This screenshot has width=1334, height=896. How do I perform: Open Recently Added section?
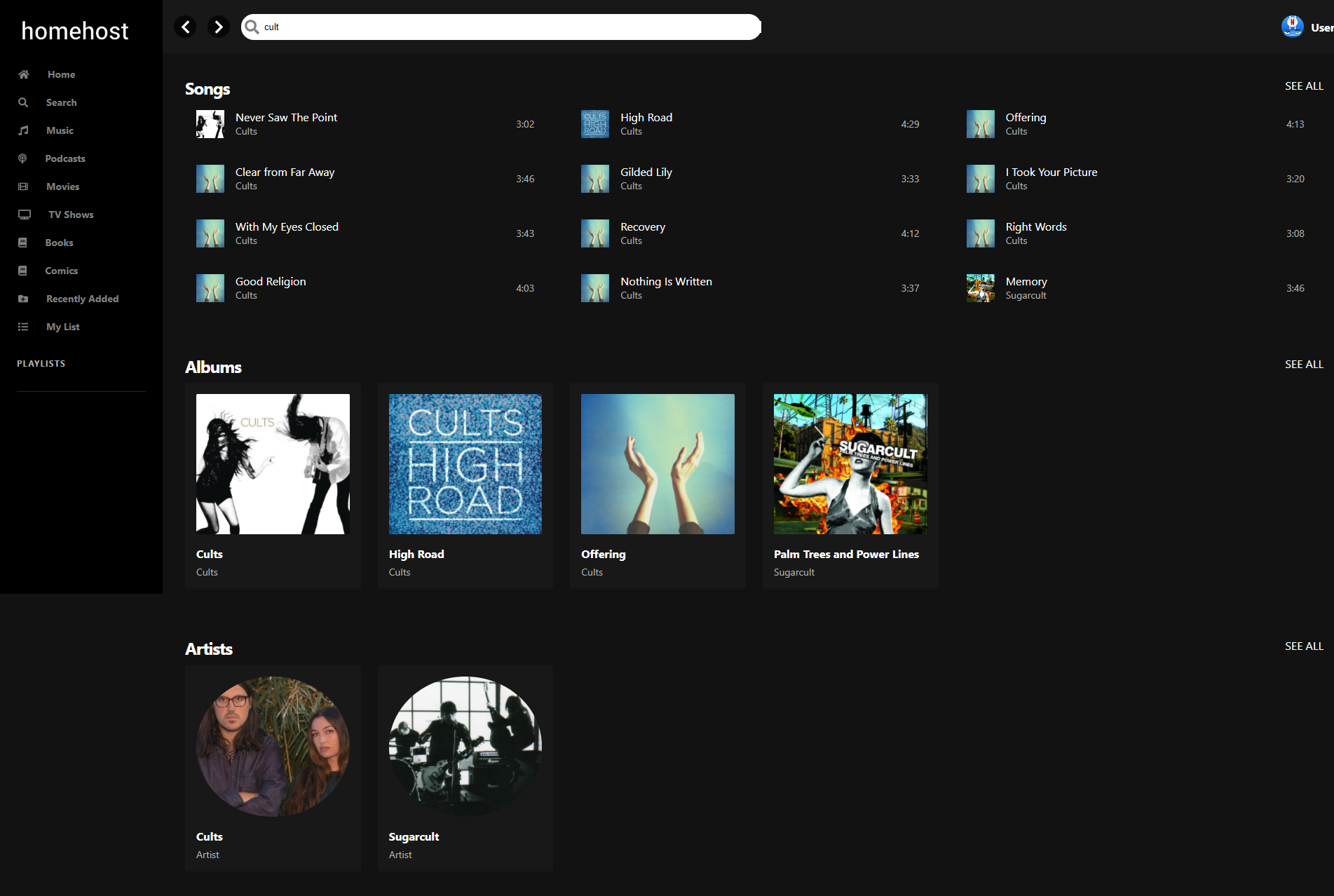(82, 299)
